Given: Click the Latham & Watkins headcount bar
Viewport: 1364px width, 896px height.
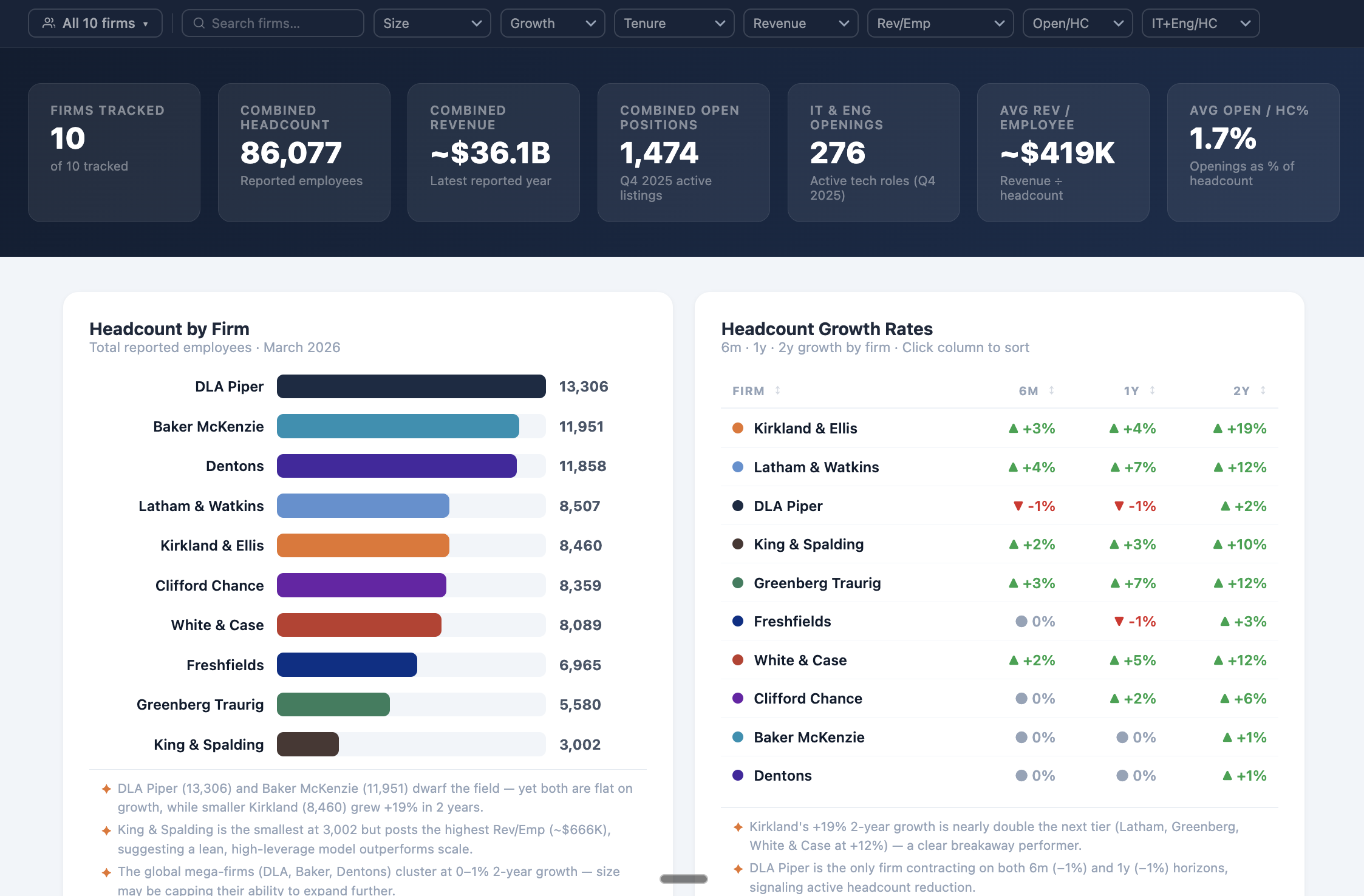Looking at the screenshot, I should [363, 506].
